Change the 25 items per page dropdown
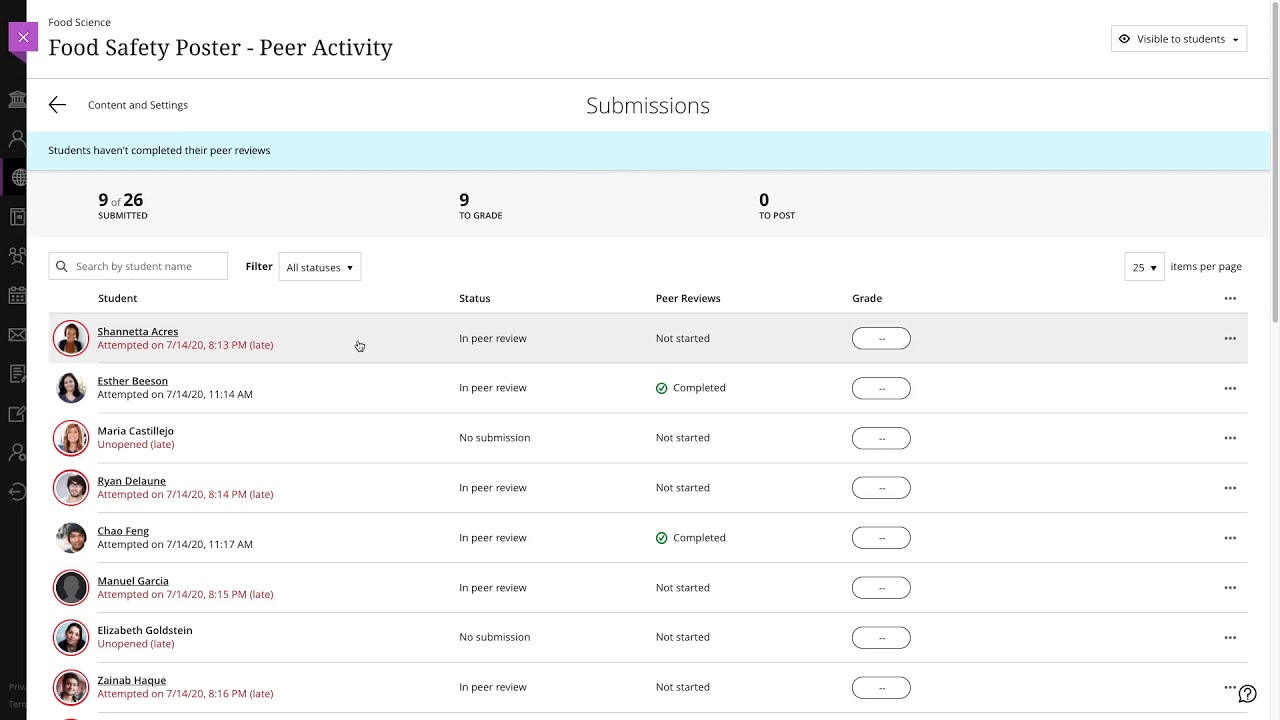 pos(1144,267)
